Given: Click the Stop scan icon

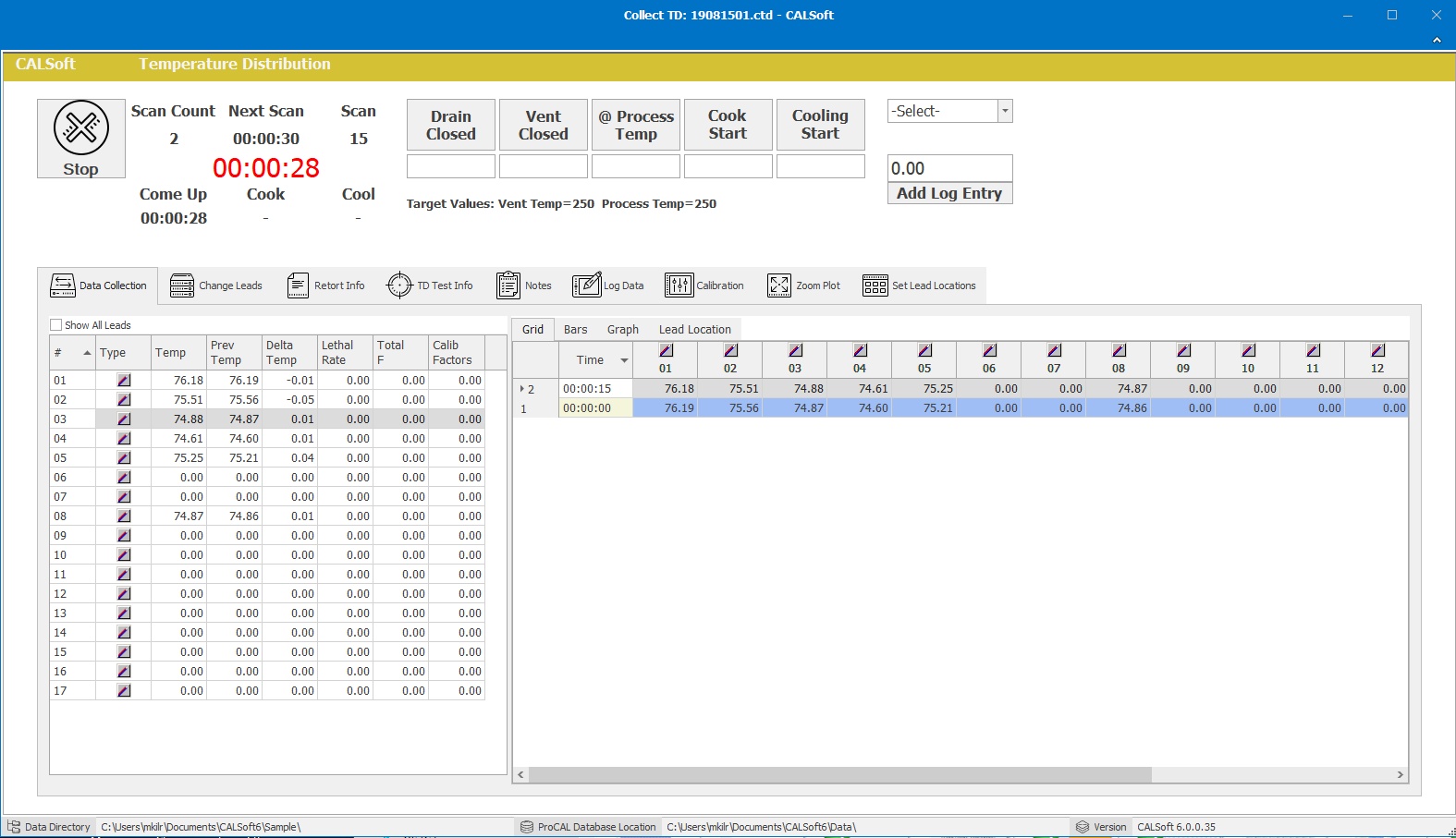Looking at the screenshot, I should pos(81,128).
